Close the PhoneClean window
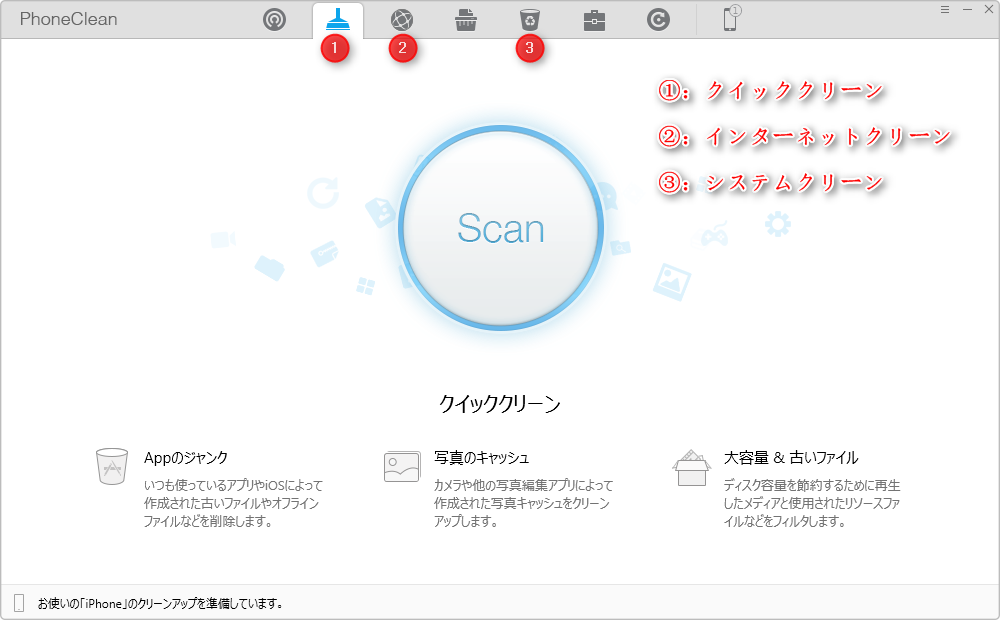 [989, 9]
